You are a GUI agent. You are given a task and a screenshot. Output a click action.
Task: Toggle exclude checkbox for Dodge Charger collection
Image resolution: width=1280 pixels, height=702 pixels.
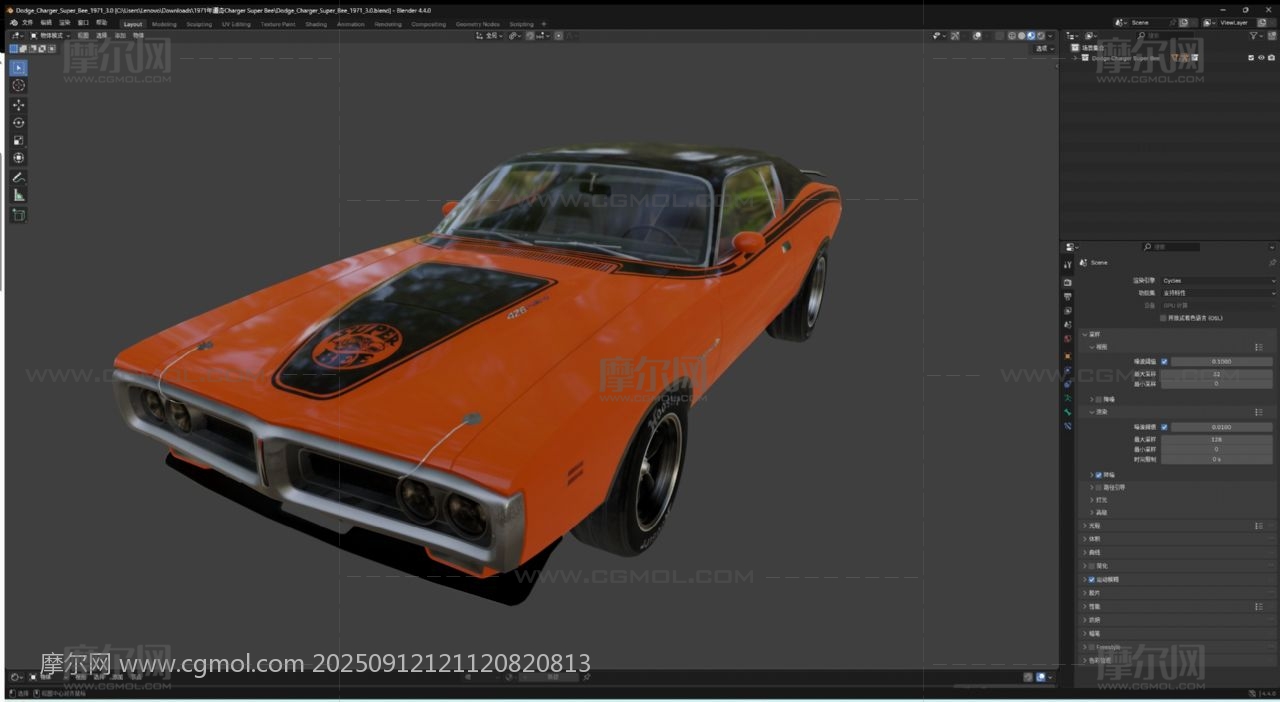1252,58
